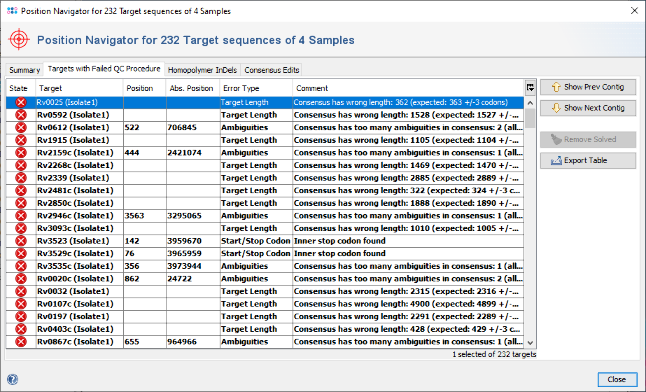Click the red error icon for Rv0403c
Viewport: 646px width, 392px height.
21,329
